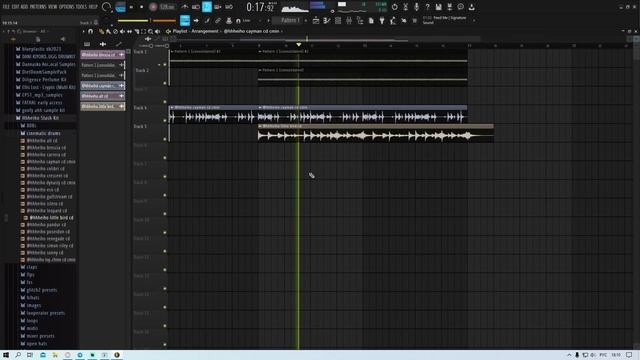Select the 'cayman' clip in picker
Image resolution: width=640 pixels, height=360 pixels.
click(102, 86)
